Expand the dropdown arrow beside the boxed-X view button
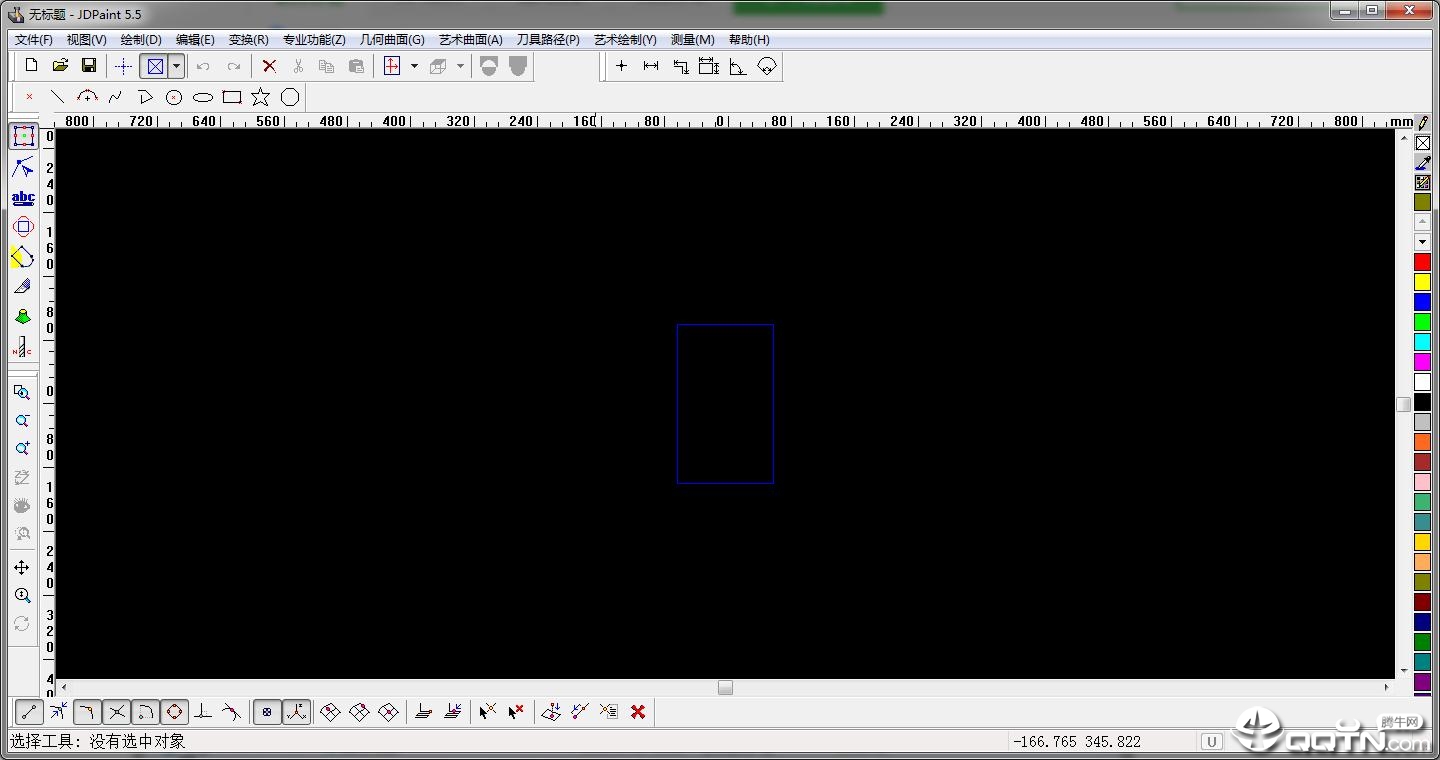Viewport: 1440px width, 760px height. point(176,66)
